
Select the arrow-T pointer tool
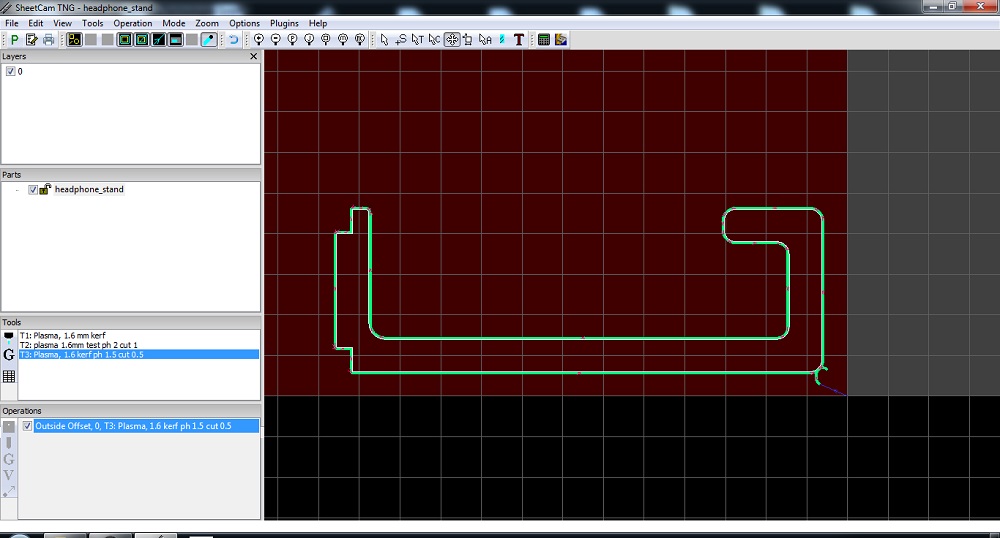(418, 40)
